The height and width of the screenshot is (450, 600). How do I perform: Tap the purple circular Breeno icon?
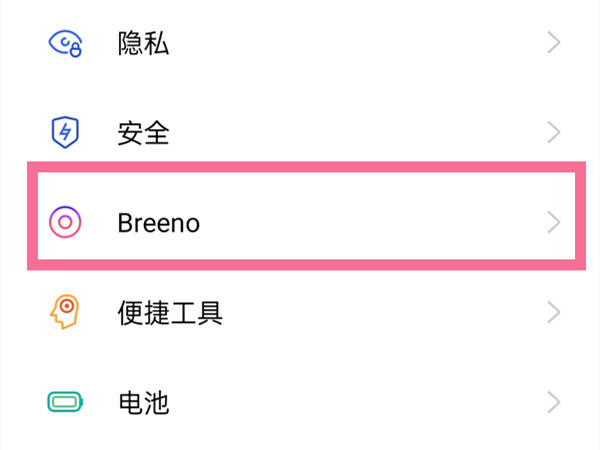[x=65, y=222]
